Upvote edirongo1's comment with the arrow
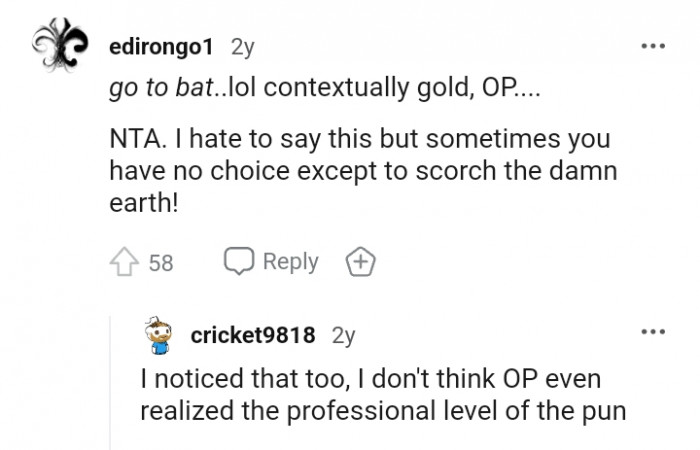 pos(123,263)
